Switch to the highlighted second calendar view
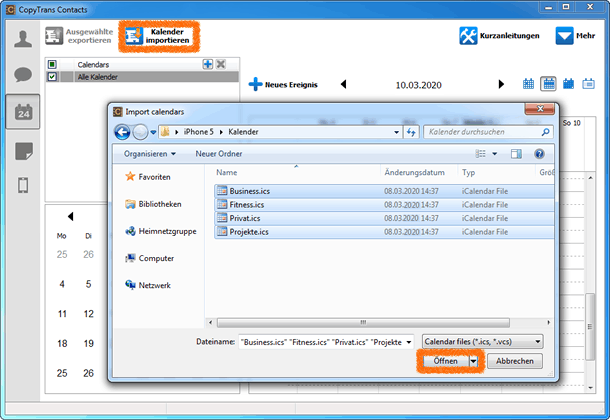Screen dimensions: 610x420 pyautogui.click(x=549, y=84)
